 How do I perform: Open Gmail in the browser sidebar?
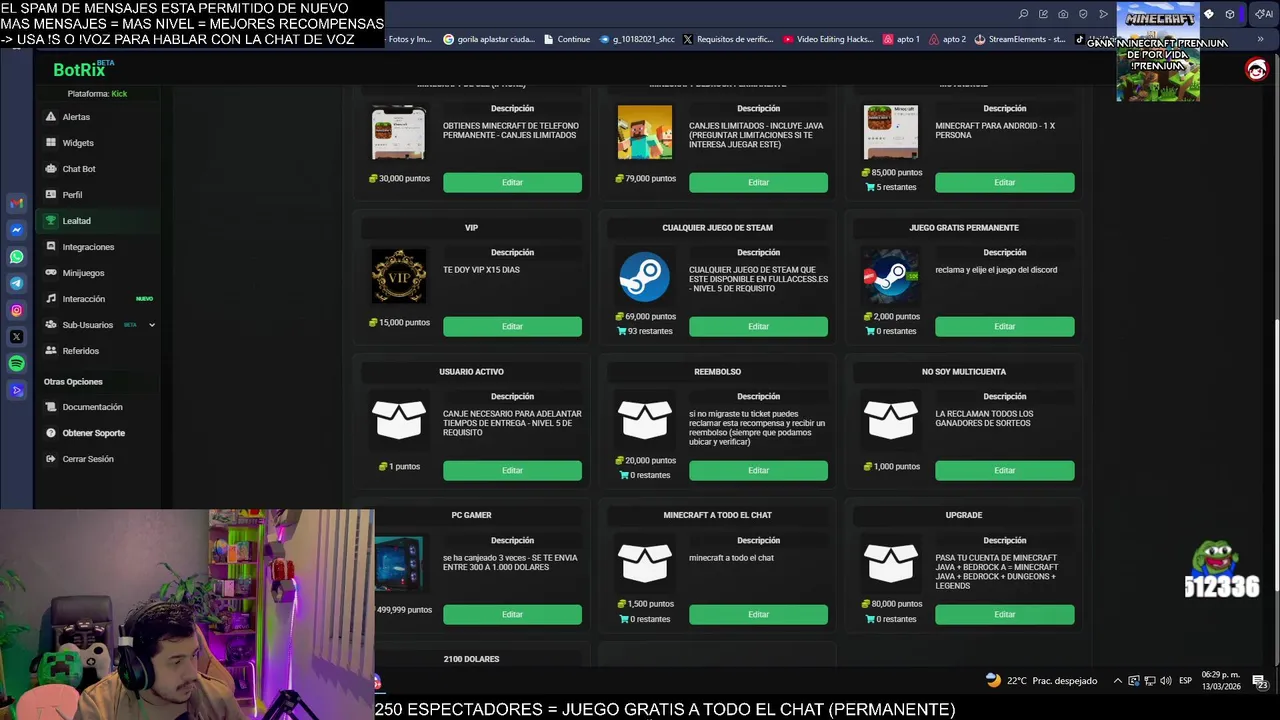[16, 203]
